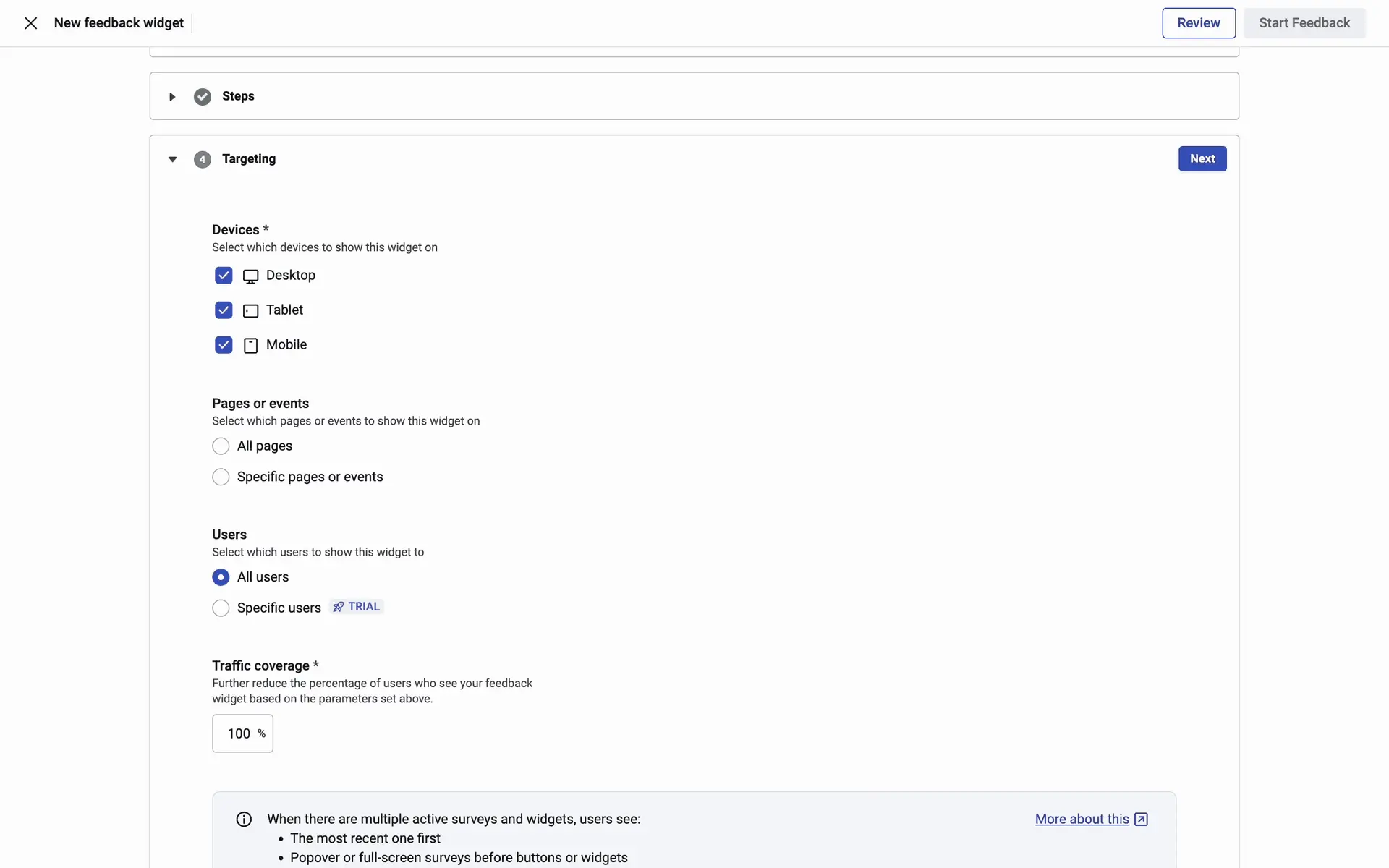Click the rocket TRIAL badge icon
Screen dimensions: 1389x868
[338, 607]
